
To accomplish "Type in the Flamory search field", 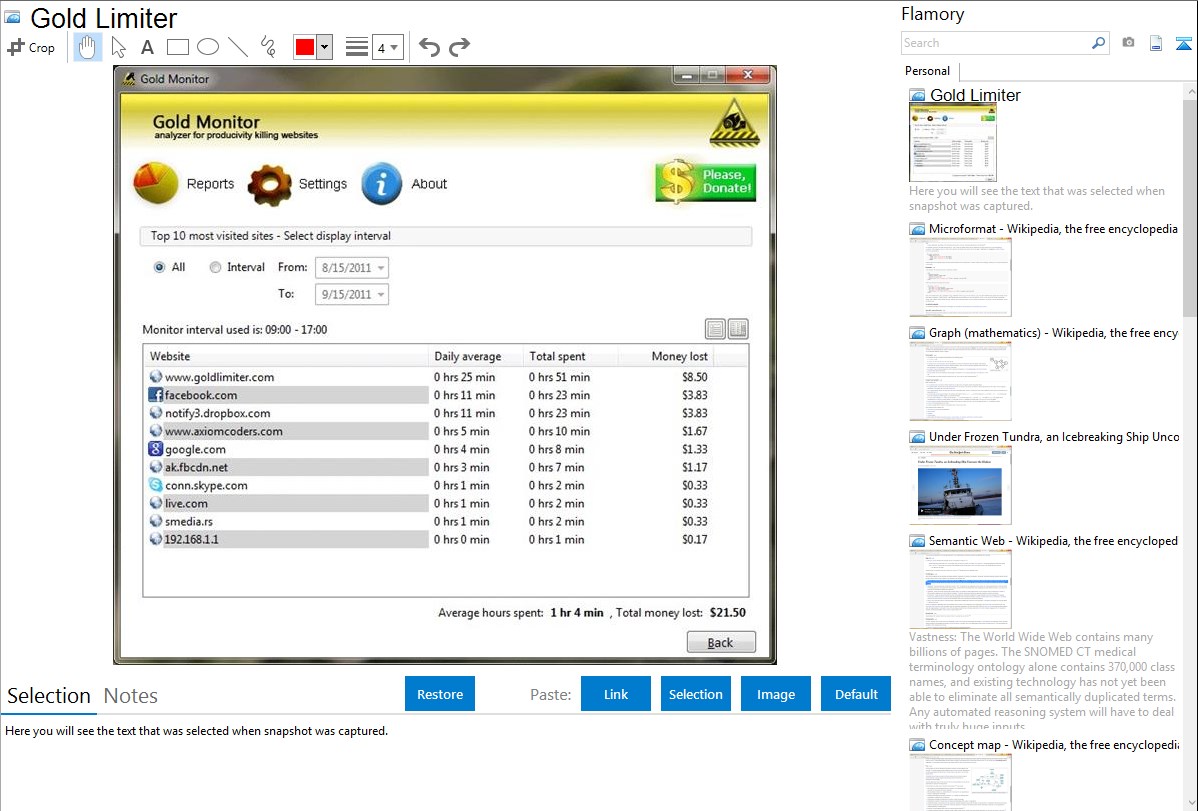I will pyautogui.click(x=996, y=43).
